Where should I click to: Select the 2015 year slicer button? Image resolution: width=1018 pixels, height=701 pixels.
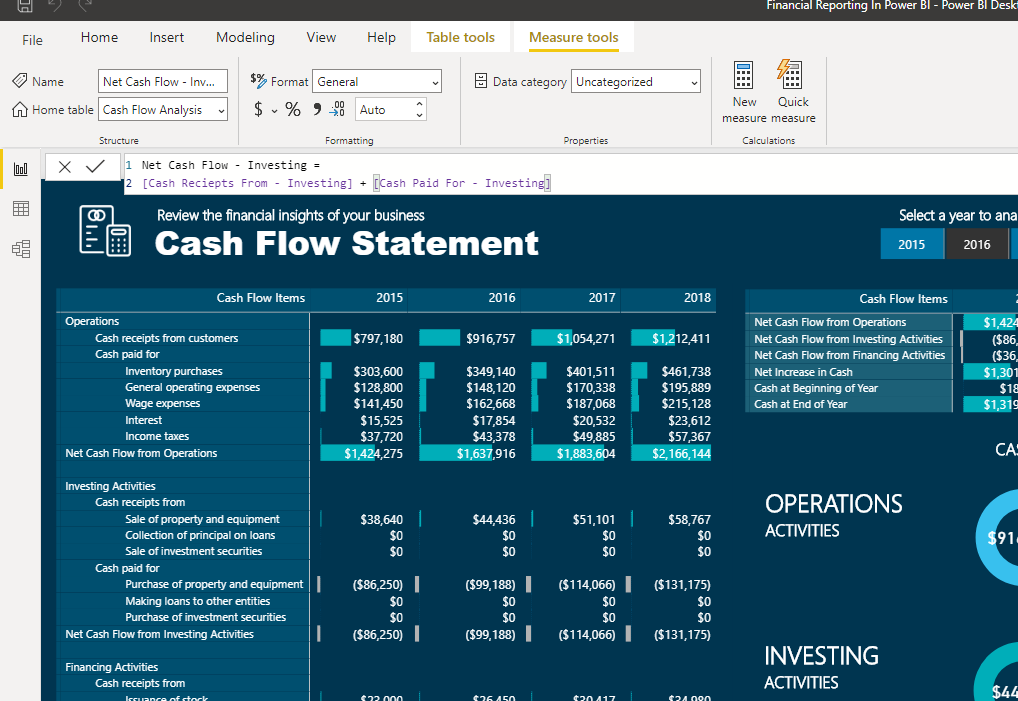(x=912, y=245)
